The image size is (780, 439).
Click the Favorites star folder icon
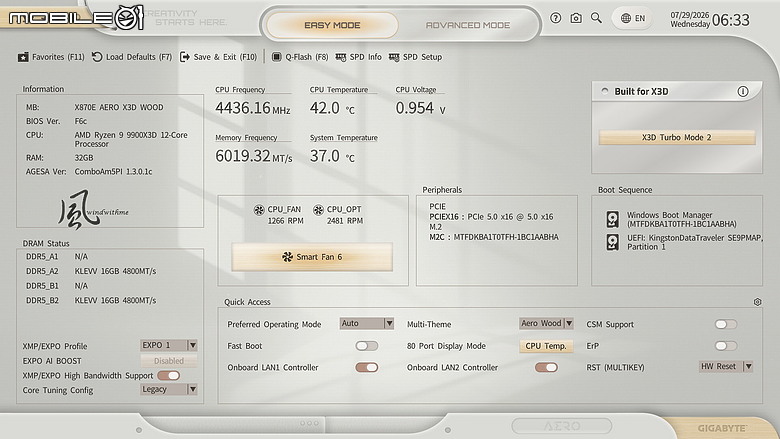point(23,57)
